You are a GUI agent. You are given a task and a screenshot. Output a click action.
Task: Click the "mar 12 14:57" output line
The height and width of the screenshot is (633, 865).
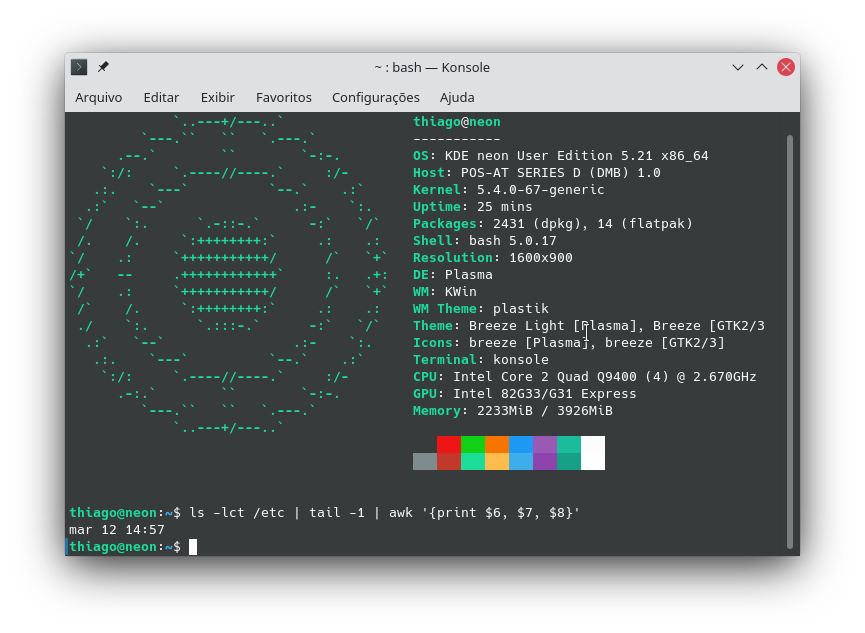[x=117, y=530]
